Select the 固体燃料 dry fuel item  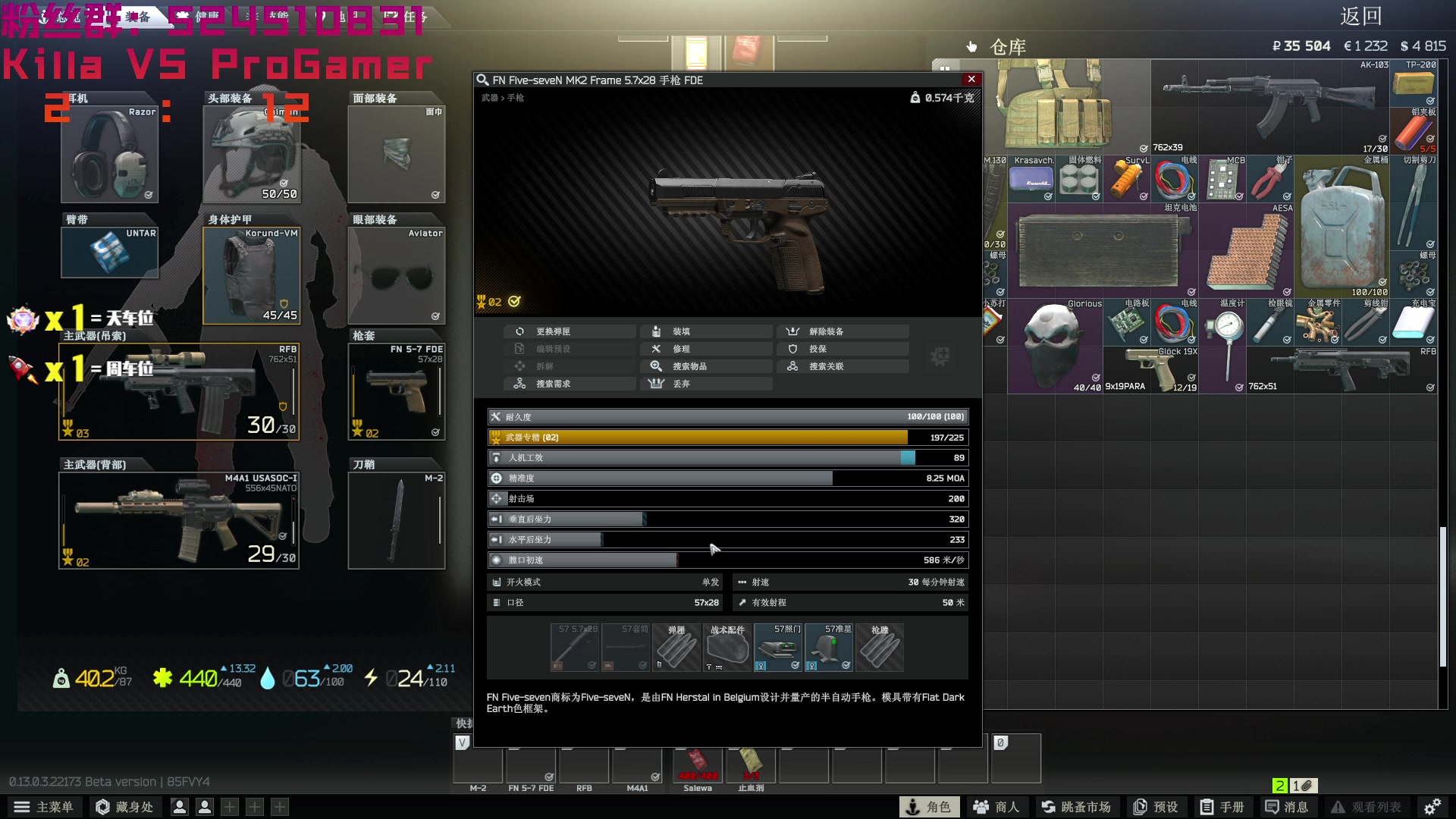click(1079, 179)
